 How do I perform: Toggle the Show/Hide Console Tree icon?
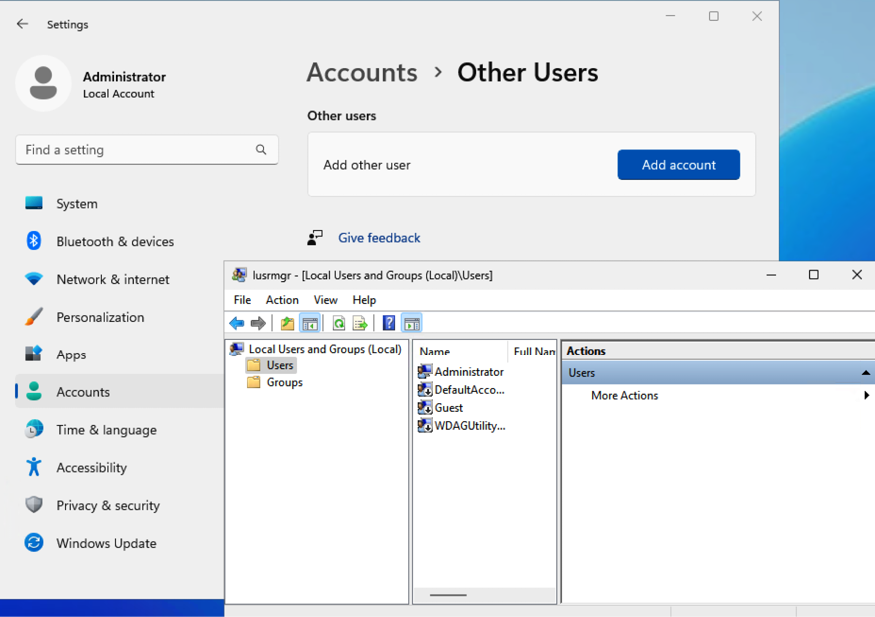tap(311, 322)
